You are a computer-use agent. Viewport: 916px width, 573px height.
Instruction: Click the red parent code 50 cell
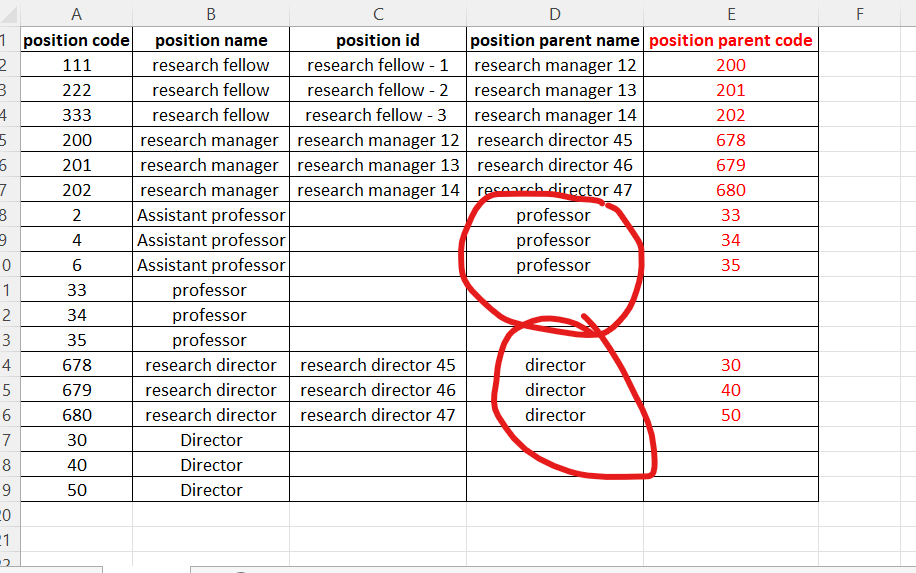pos(730,415)
